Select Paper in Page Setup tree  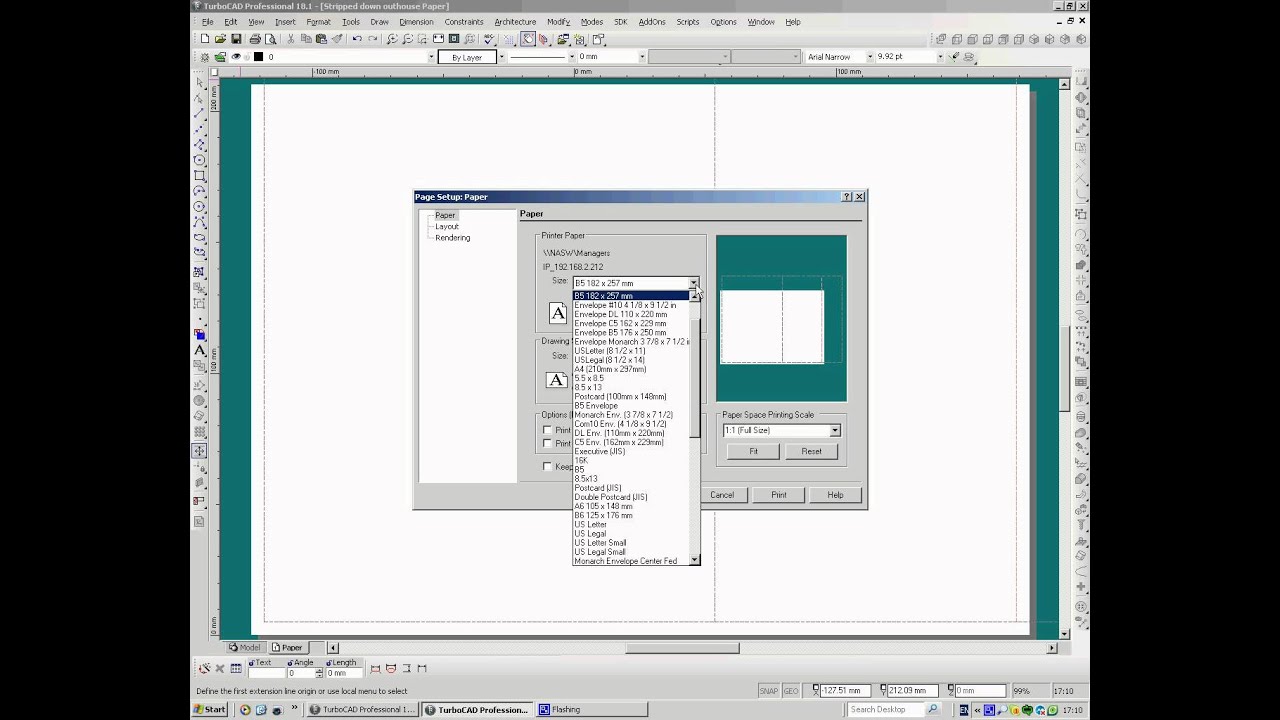tap(445, 215)
